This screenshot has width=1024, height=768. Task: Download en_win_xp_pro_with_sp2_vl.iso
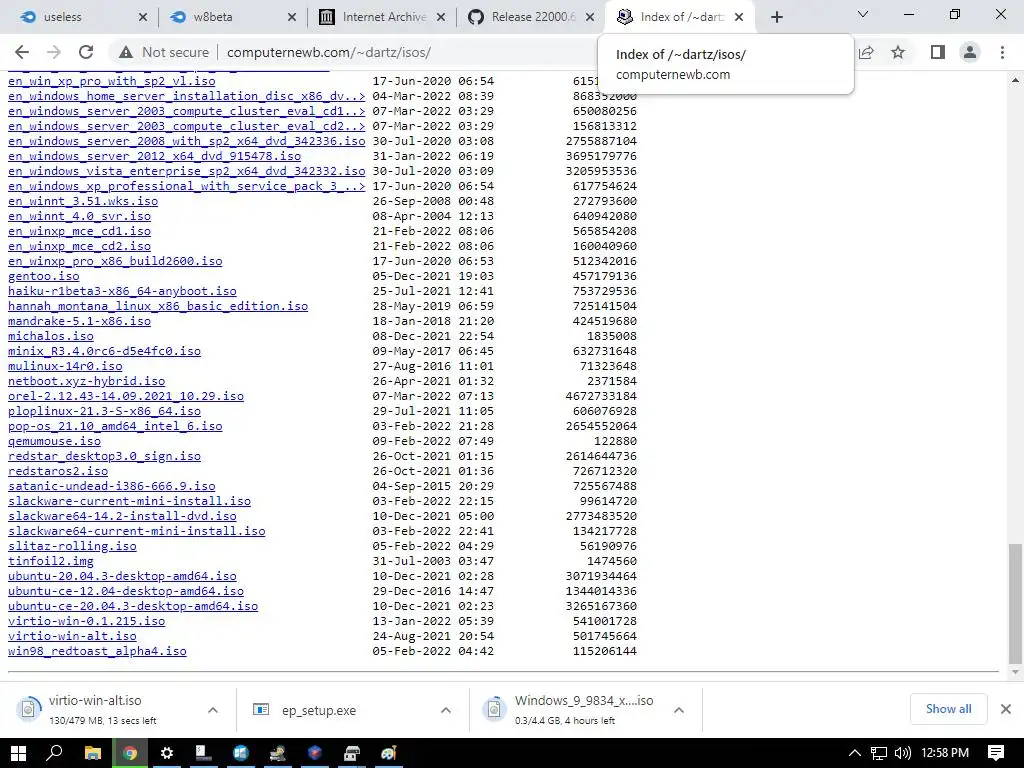click(112, 81)
